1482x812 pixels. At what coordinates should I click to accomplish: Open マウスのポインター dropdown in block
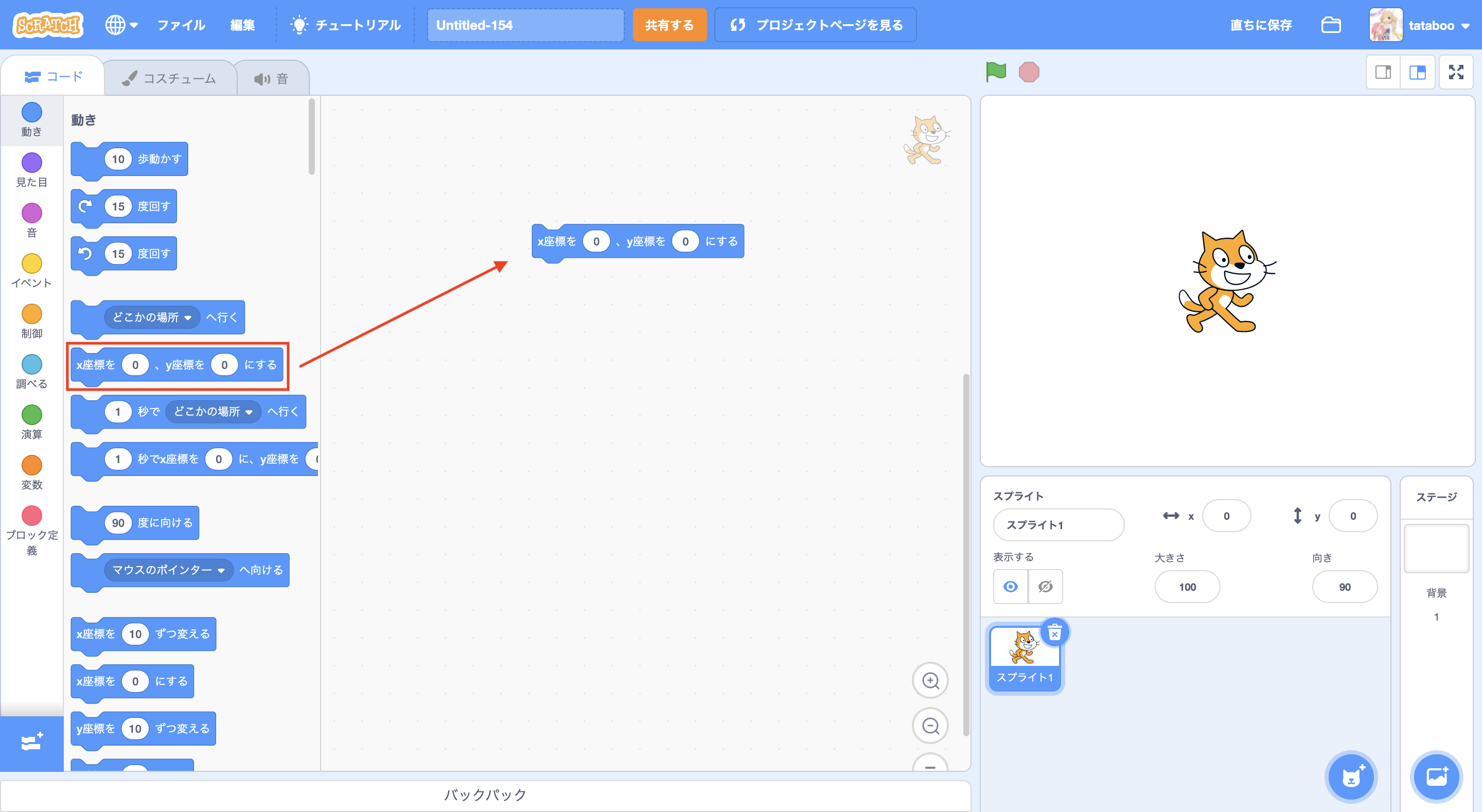(221, 570)
